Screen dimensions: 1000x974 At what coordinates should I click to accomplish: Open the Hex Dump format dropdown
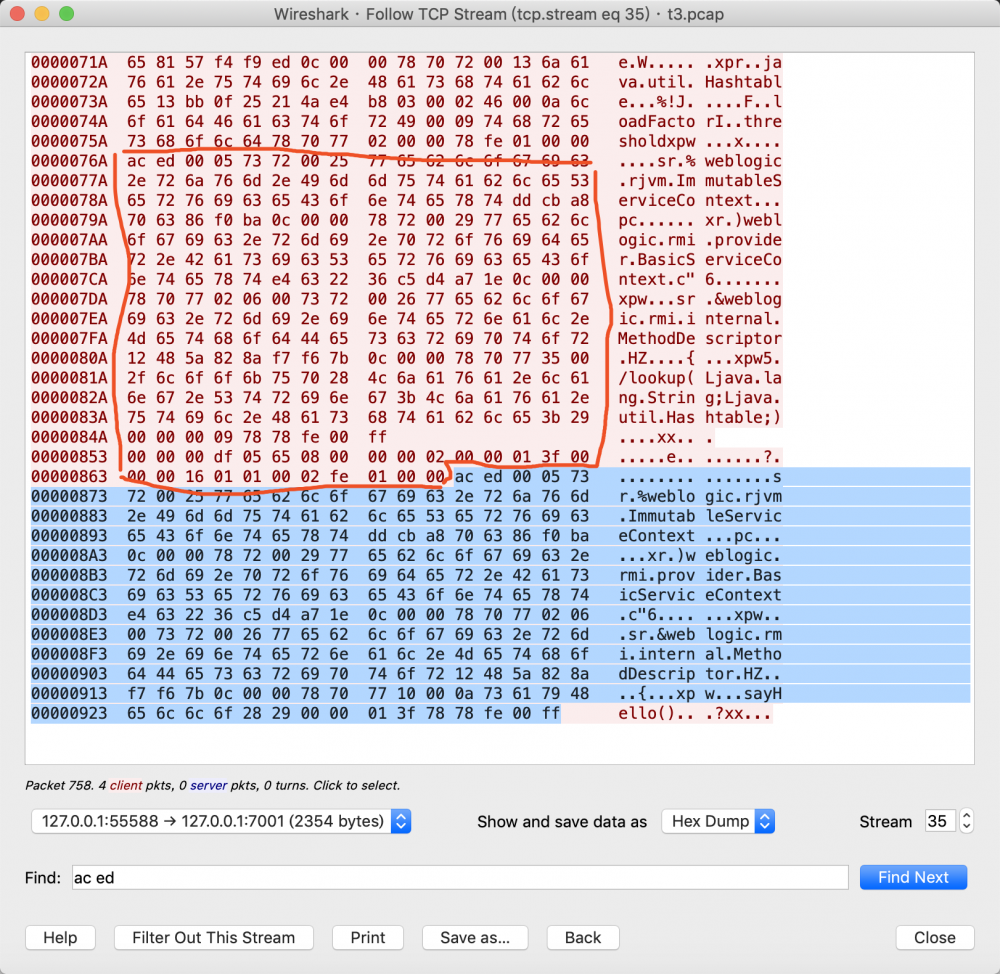717,821
